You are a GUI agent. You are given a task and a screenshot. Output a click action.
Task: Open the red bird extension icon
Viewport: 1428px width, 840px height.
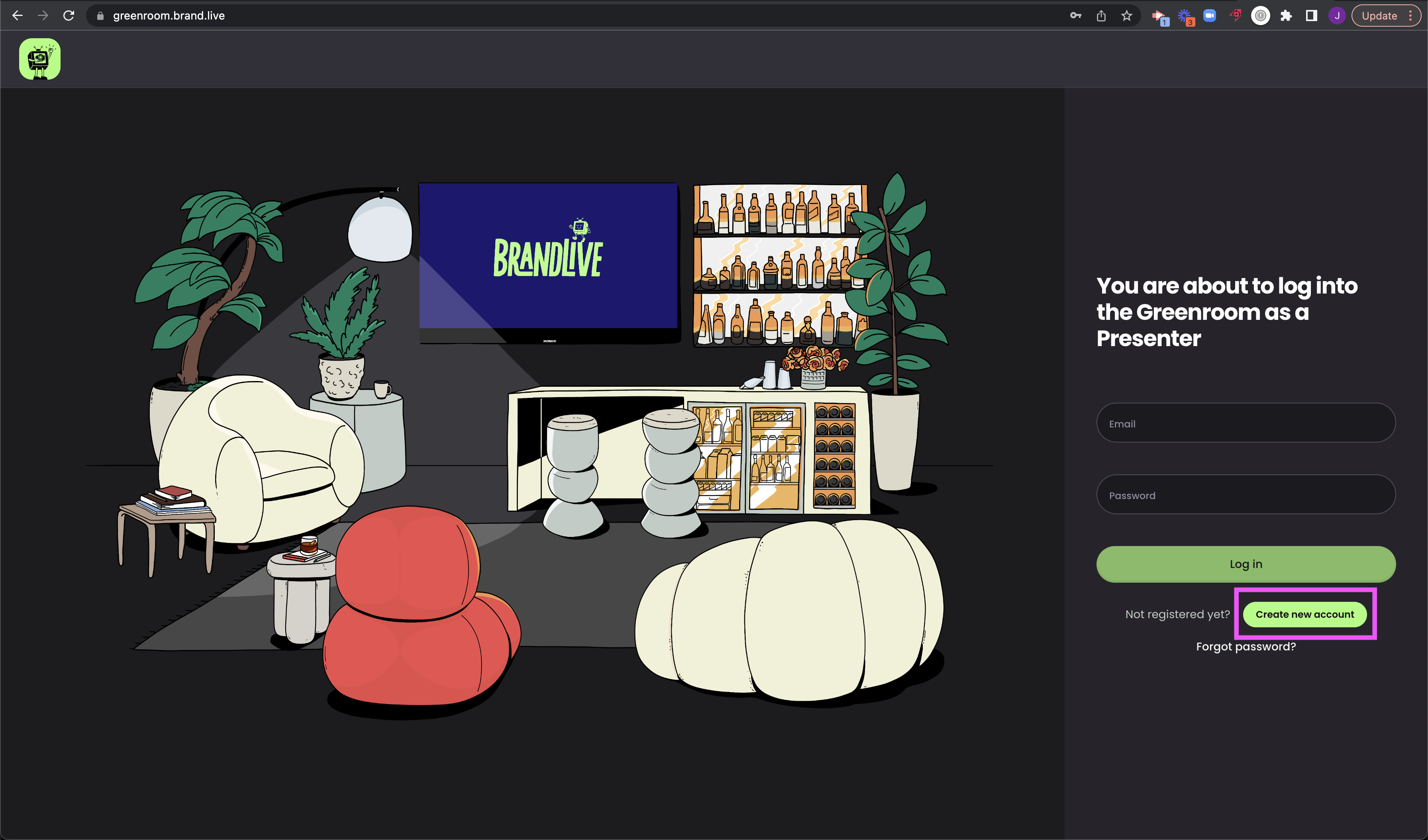(1235, 15)
